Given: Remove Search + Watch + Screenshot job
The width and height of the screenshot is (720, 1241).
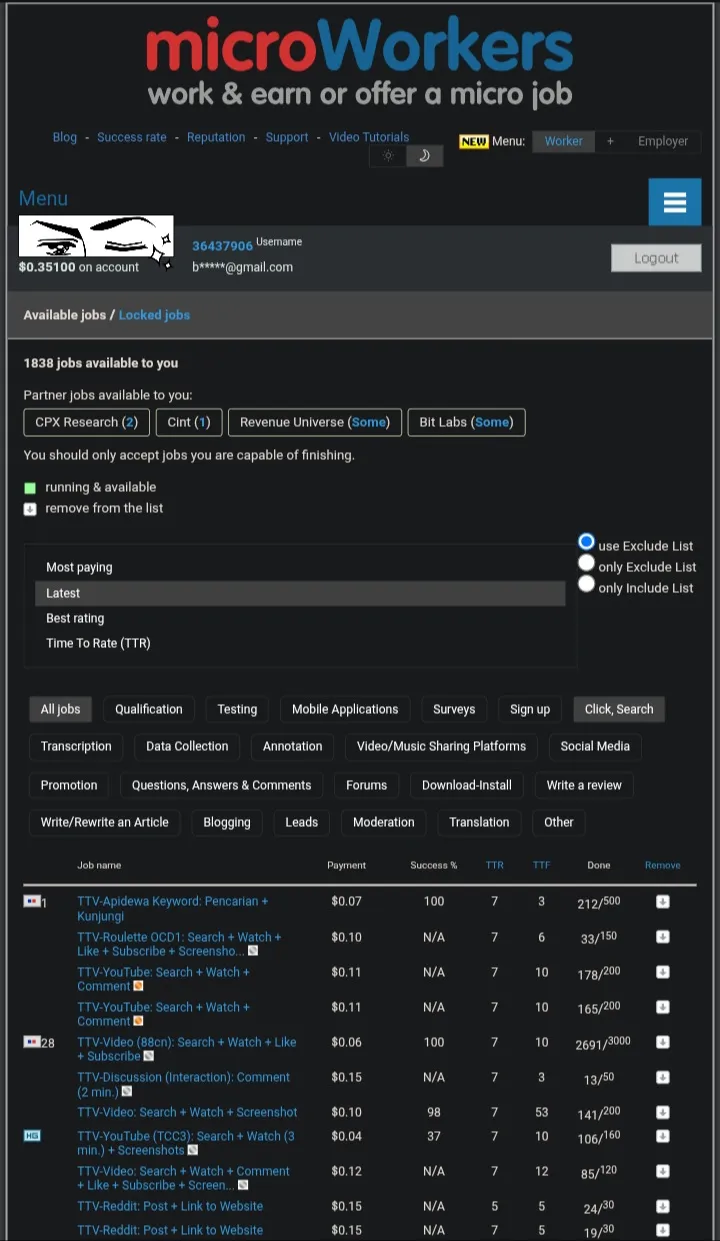Looking at the screenshot, I should [x=662, y=1112].
